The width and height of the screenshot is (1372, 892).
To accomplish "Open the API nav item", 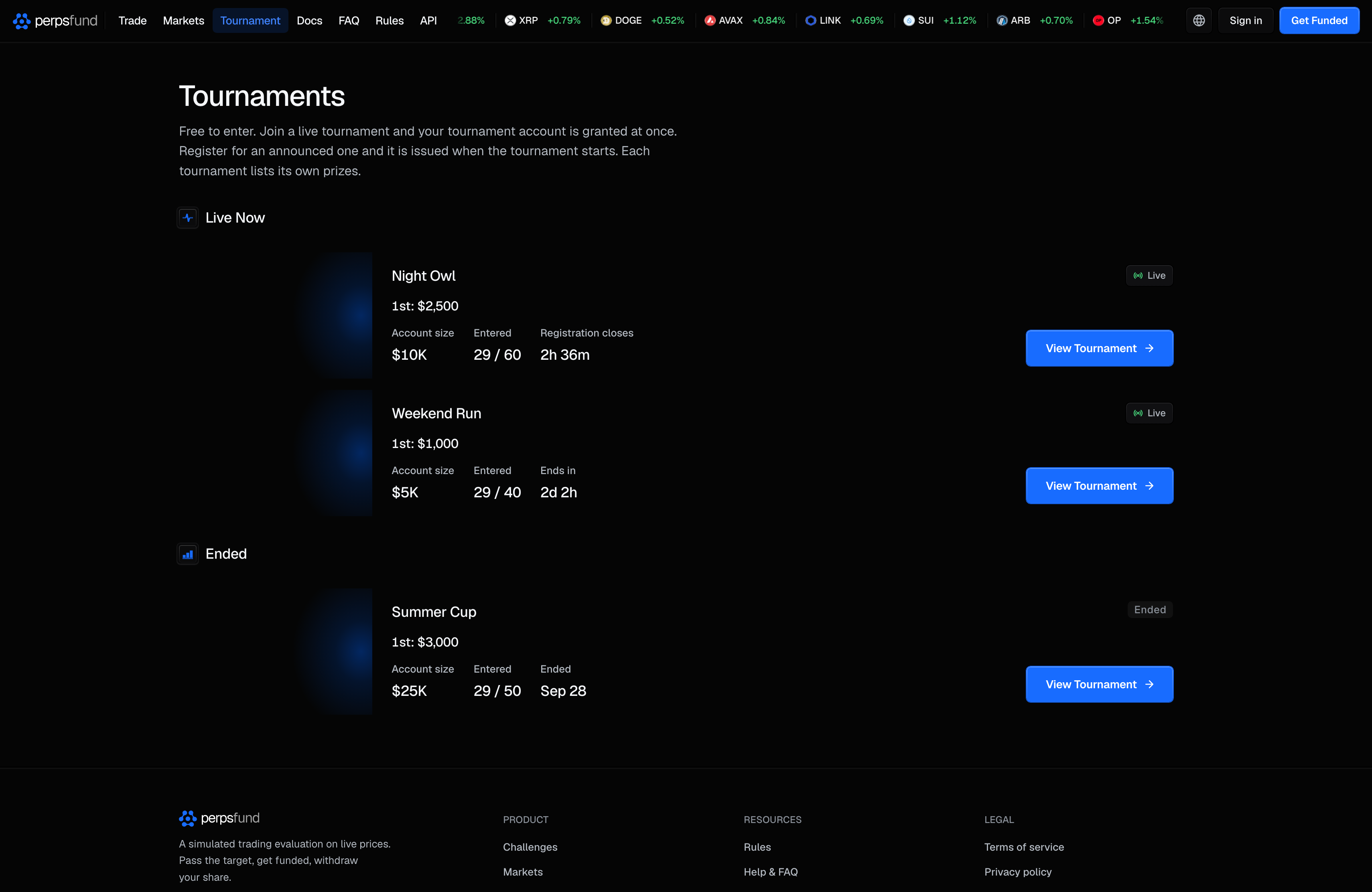I will click(428, 21).
